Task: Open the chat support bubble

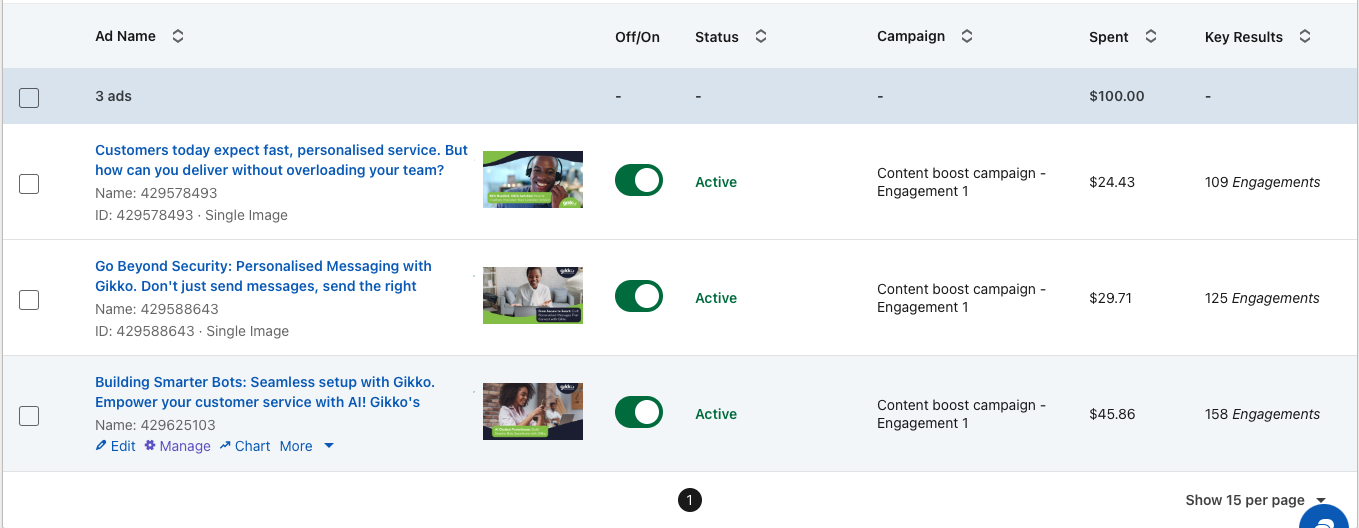Action: (1328, 518)
